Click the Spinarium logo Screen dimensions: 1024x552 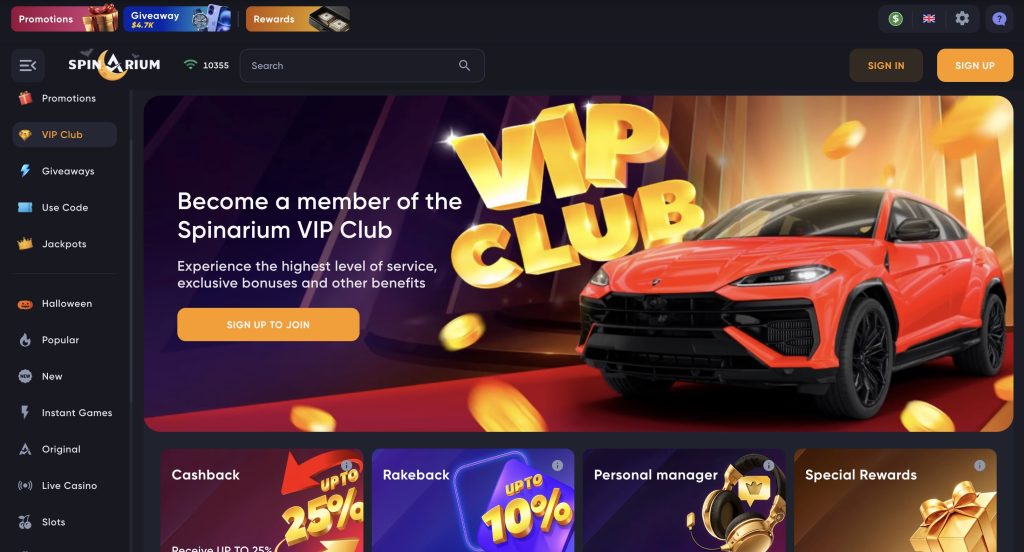click(114, 65)
